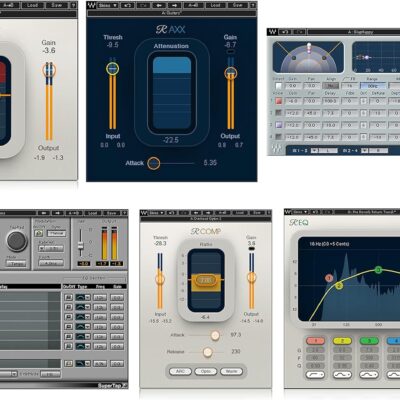Open setup dropdown in REQ toolbar
The height and width of the screenshot is (400, 400).
pos(300,212)
